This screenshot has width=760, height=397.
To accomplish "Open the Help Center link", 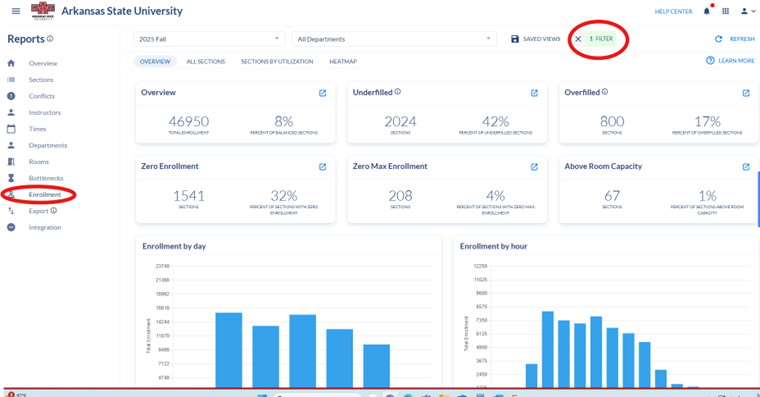I will tap(673, 12).
